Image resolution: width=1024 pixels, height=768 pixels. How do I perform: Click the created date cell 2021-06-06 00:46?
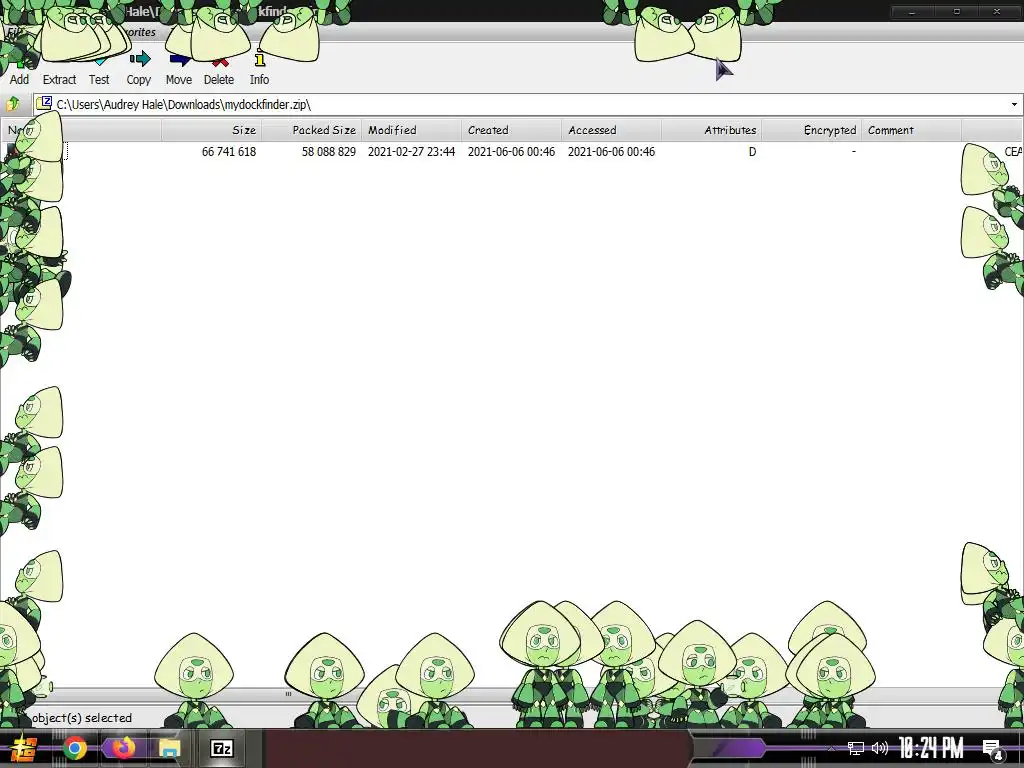(511, 152)
